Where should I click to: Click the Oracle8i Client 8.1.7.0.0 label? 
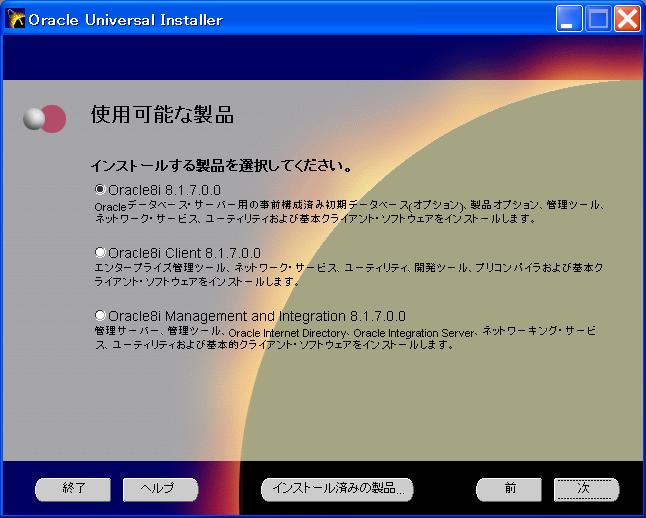(185, 253)
